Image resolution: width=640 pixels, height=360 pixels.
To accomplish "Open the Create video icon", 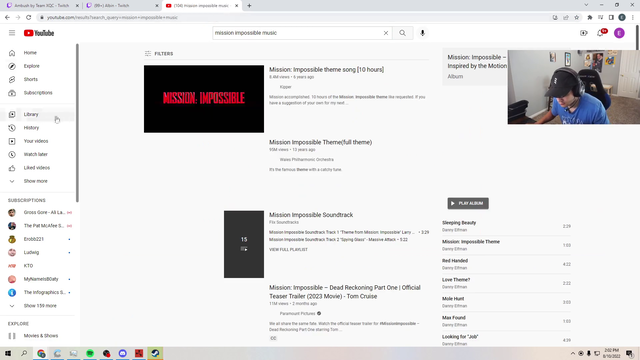I will [584, 33].
